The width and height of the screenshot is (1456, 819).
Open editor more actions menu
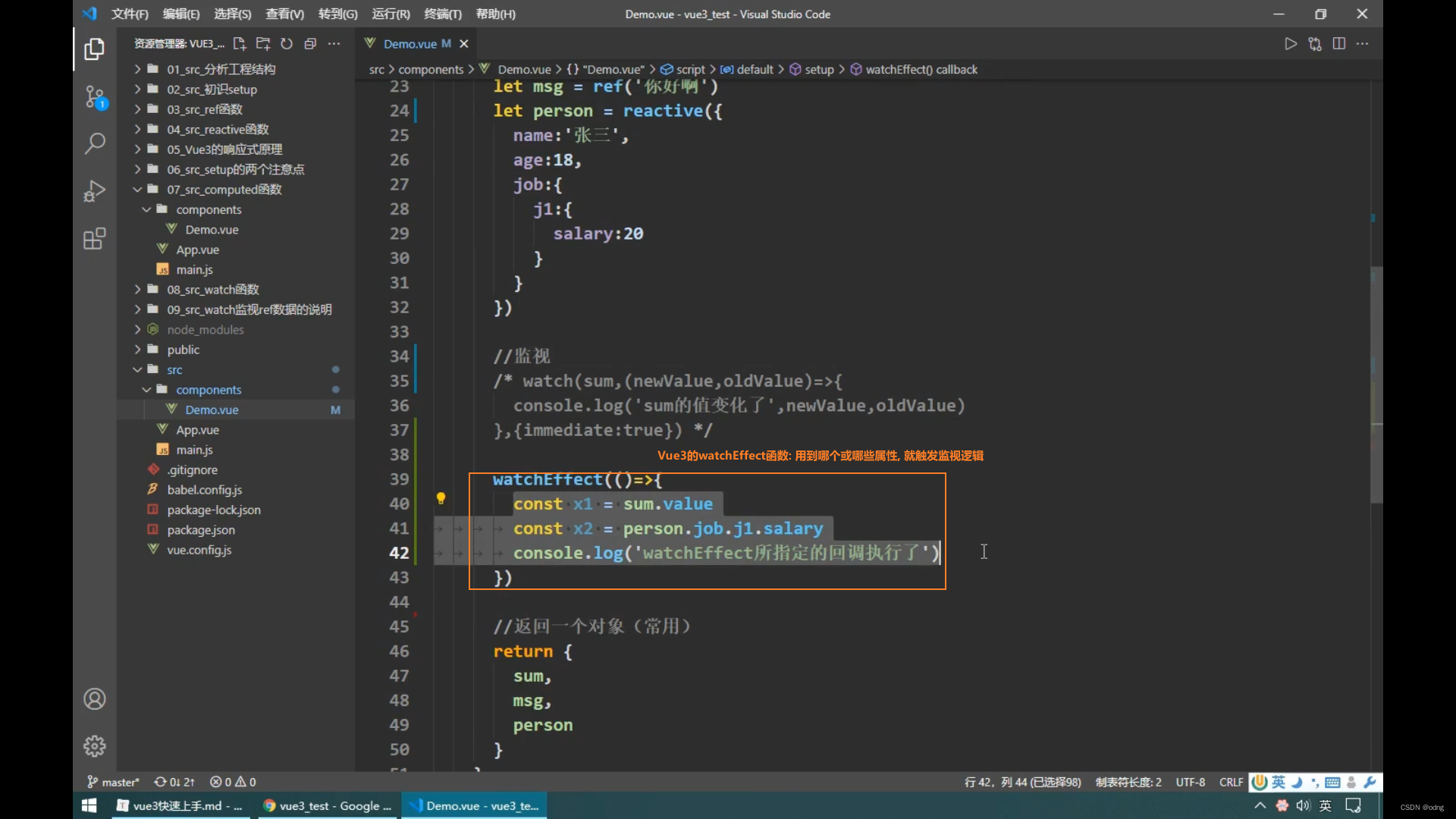(1363, 44)
